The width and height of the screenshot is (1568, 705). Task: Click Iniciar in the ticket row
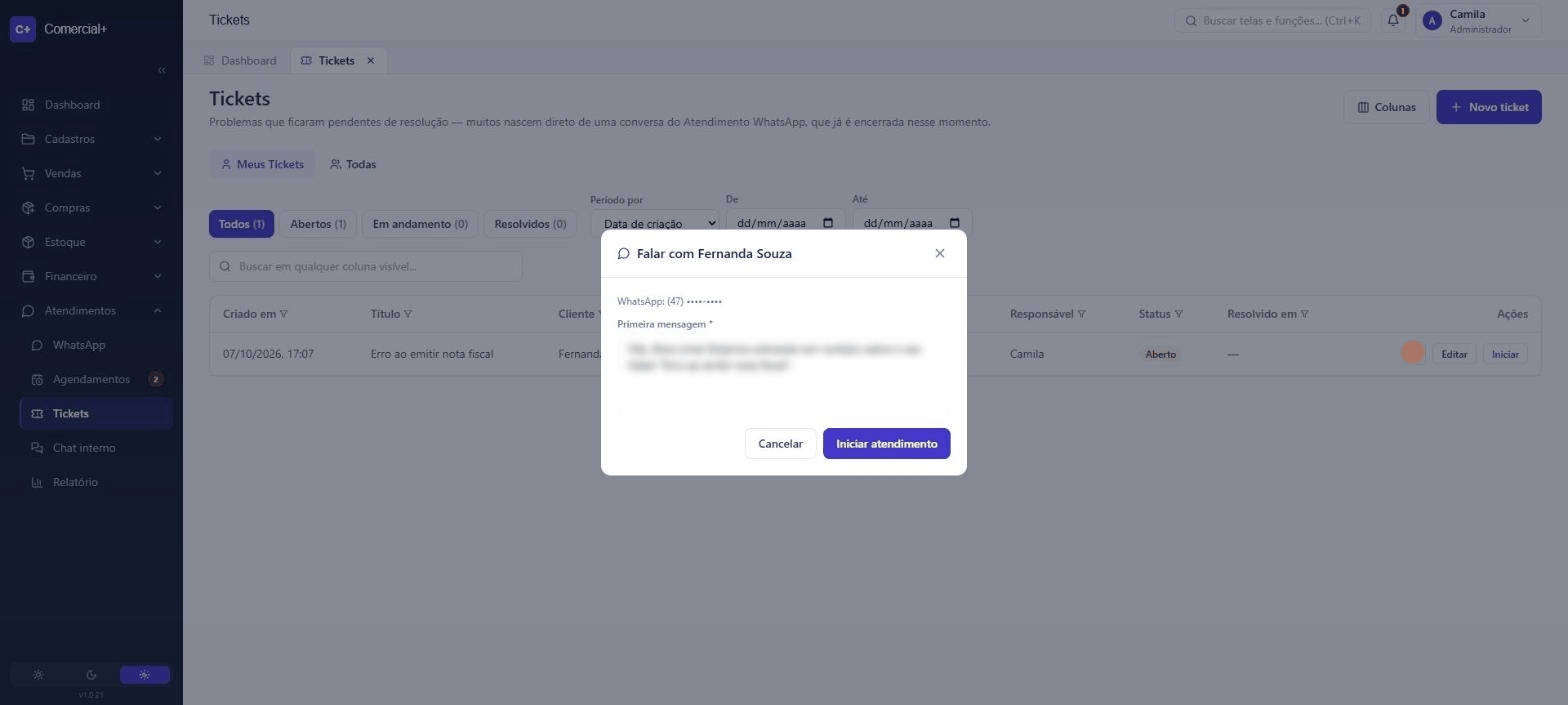click(x=1505, y=354)
